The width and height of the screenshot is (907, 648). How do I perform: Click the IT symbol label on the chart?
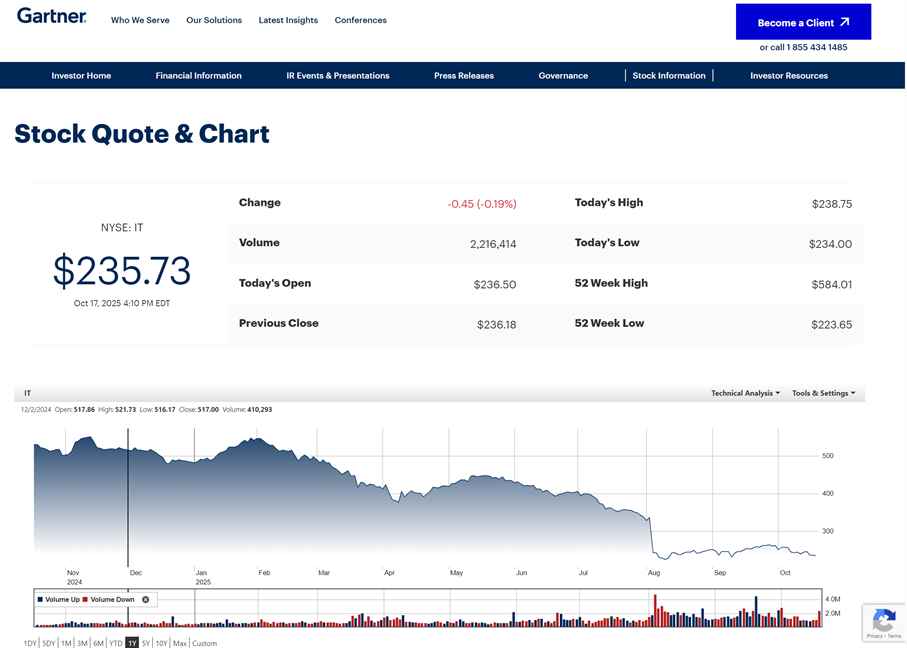pyautogui.click(x=27, y=393)
